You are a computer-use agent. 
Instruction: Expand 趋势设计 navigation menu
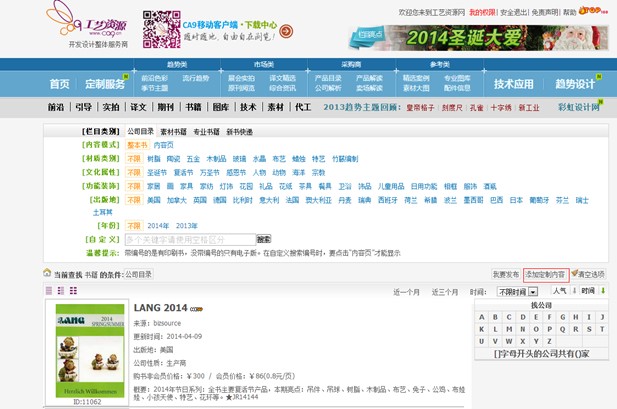point(580,84)
